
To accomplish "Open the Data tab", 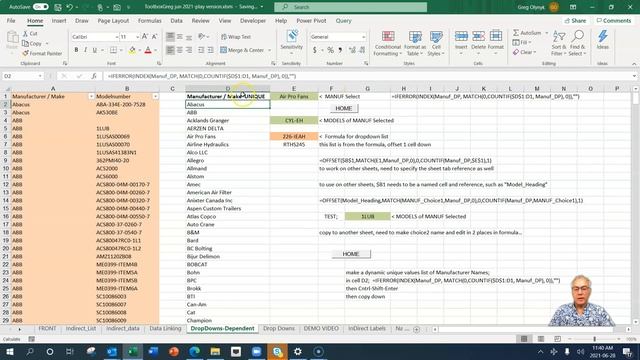I will (176, 20).
